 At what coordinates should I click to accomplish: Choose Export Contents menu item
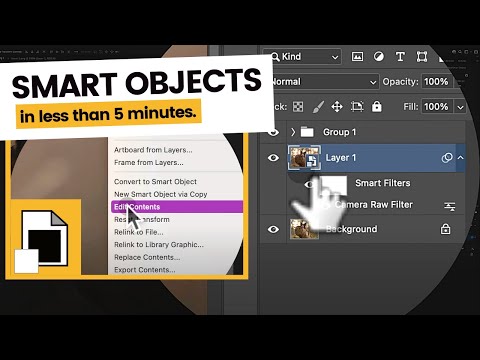145,270
